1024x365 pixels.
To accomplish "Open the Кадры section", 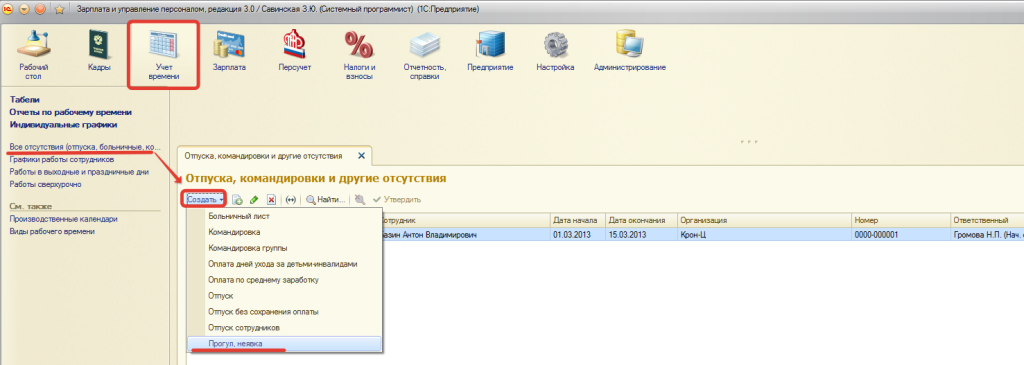I will click(x=99, y=52).
